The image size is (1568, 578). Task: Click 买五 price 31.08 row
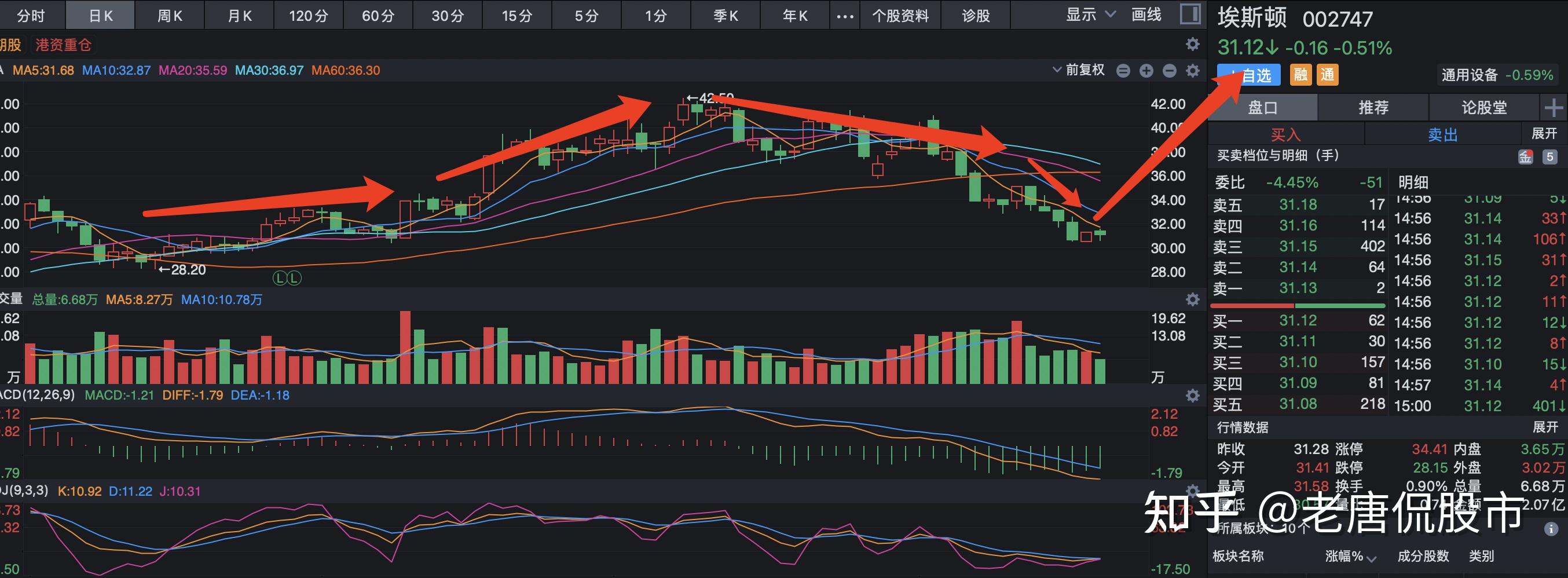(1298, 403)
